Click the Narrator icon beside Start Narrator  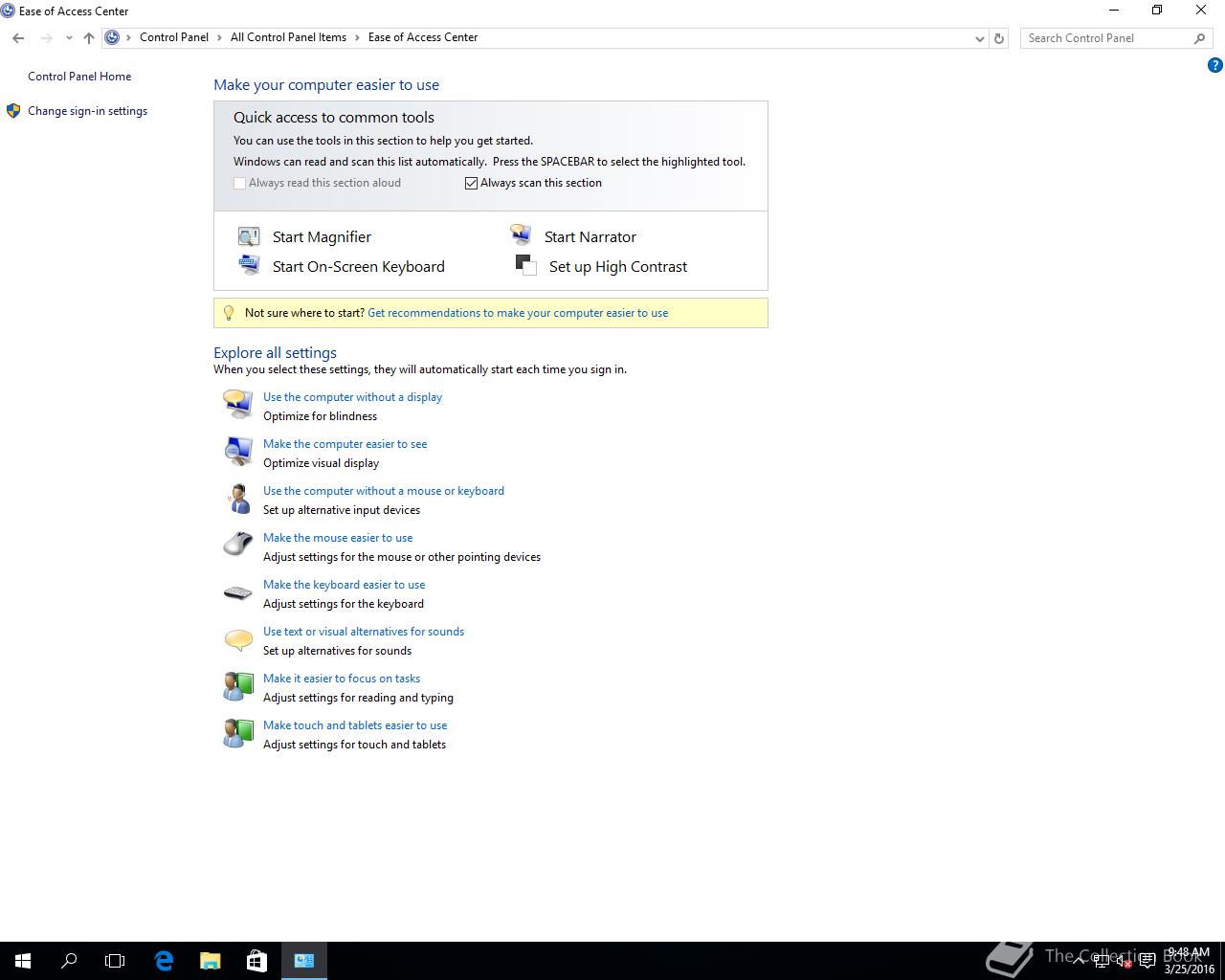tap(521, 235)
